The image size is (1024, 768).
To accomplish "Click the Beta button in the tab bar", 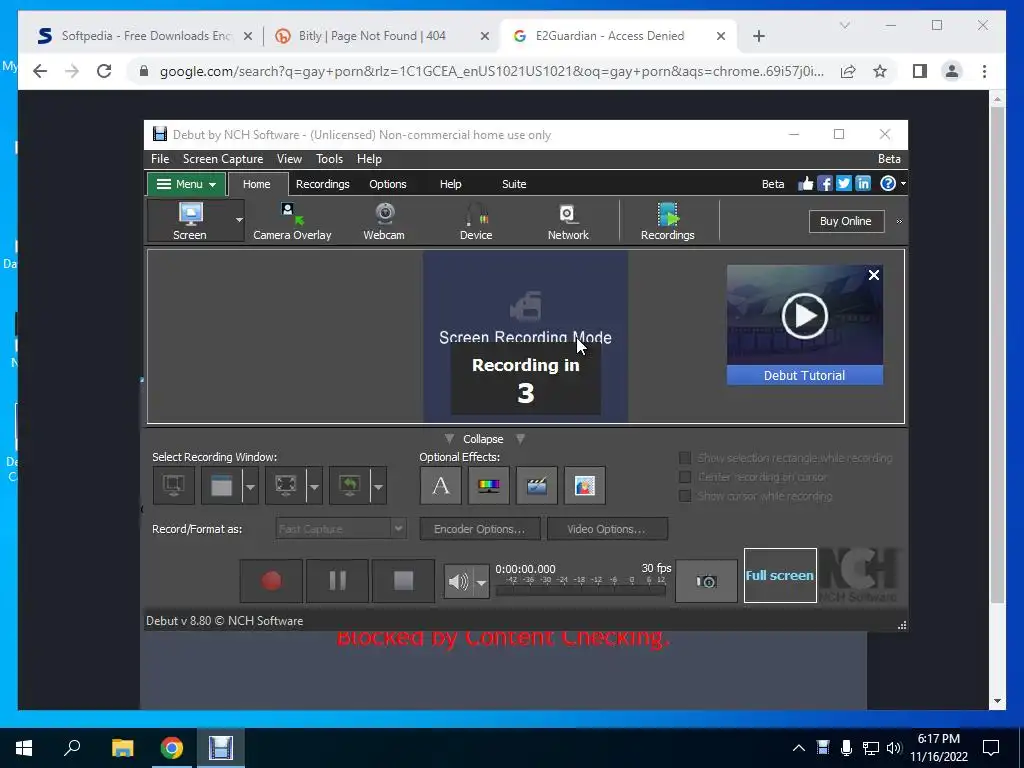I will coord(773,184).
